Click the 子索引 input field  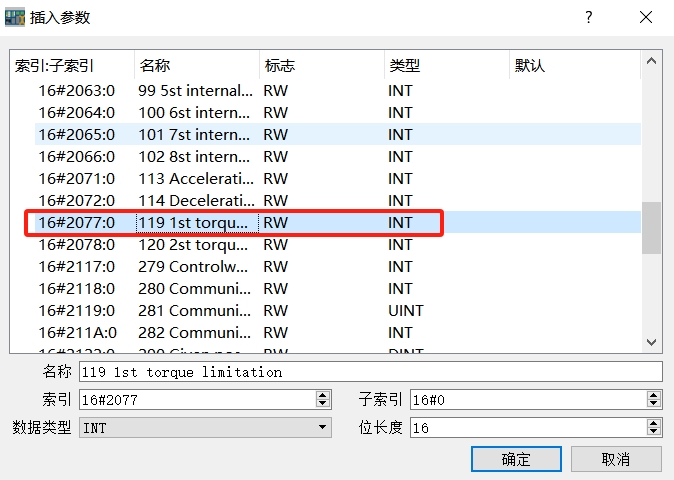click(x=526, y=400)
